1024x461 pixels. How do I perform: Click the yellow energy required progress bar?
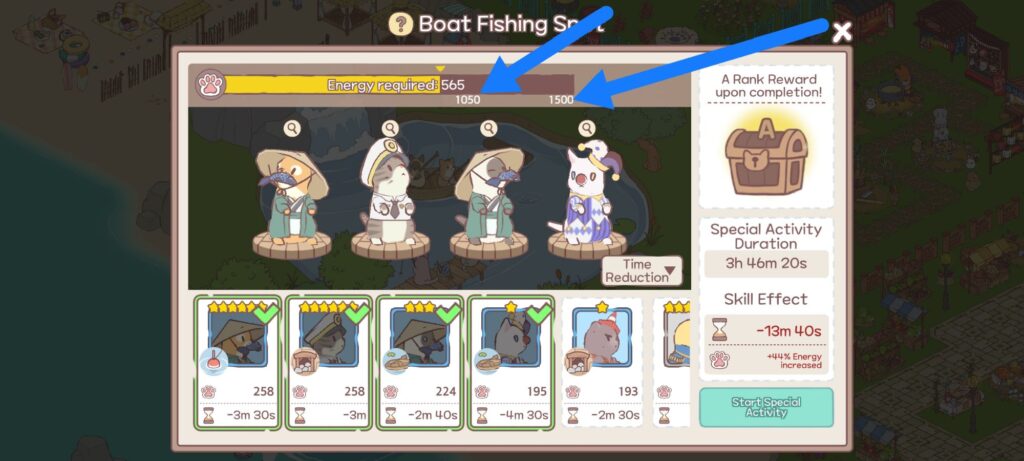332,86
